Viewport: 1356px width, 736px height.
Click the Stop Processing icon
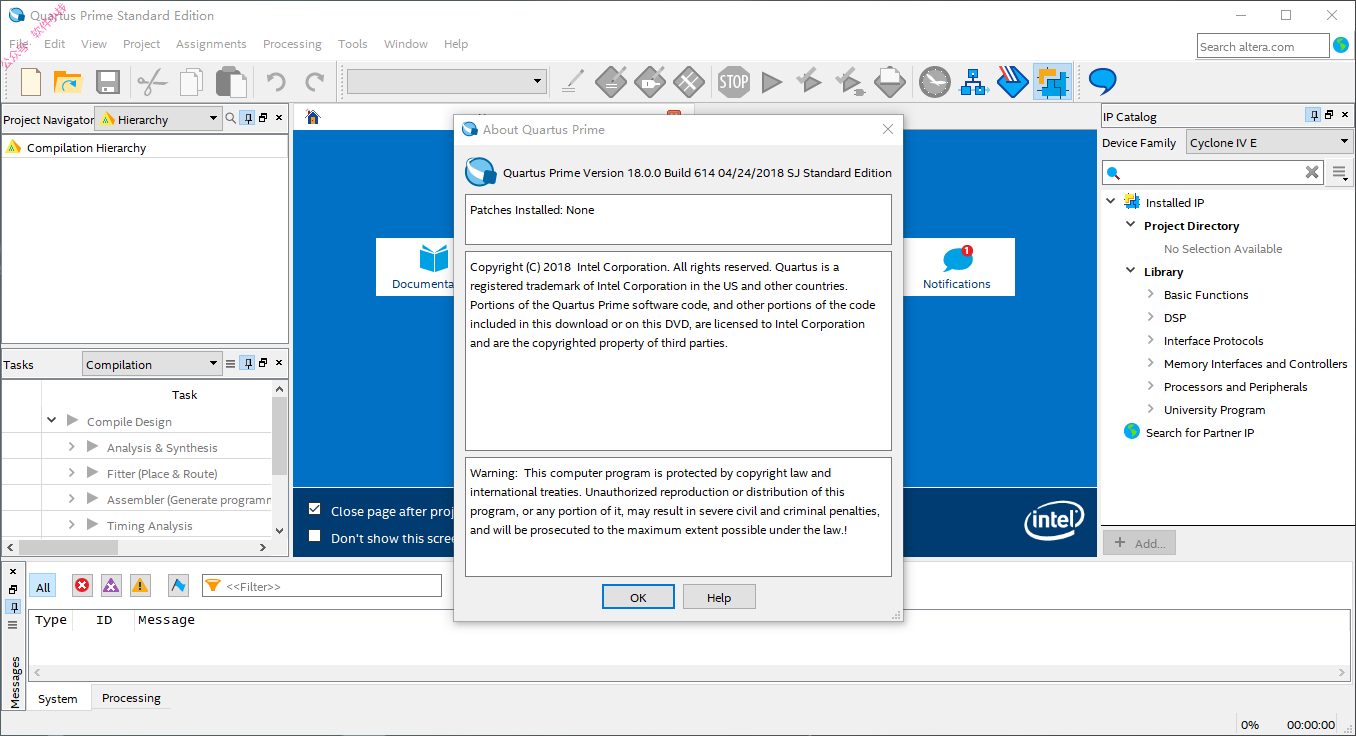tap(733, 82)
